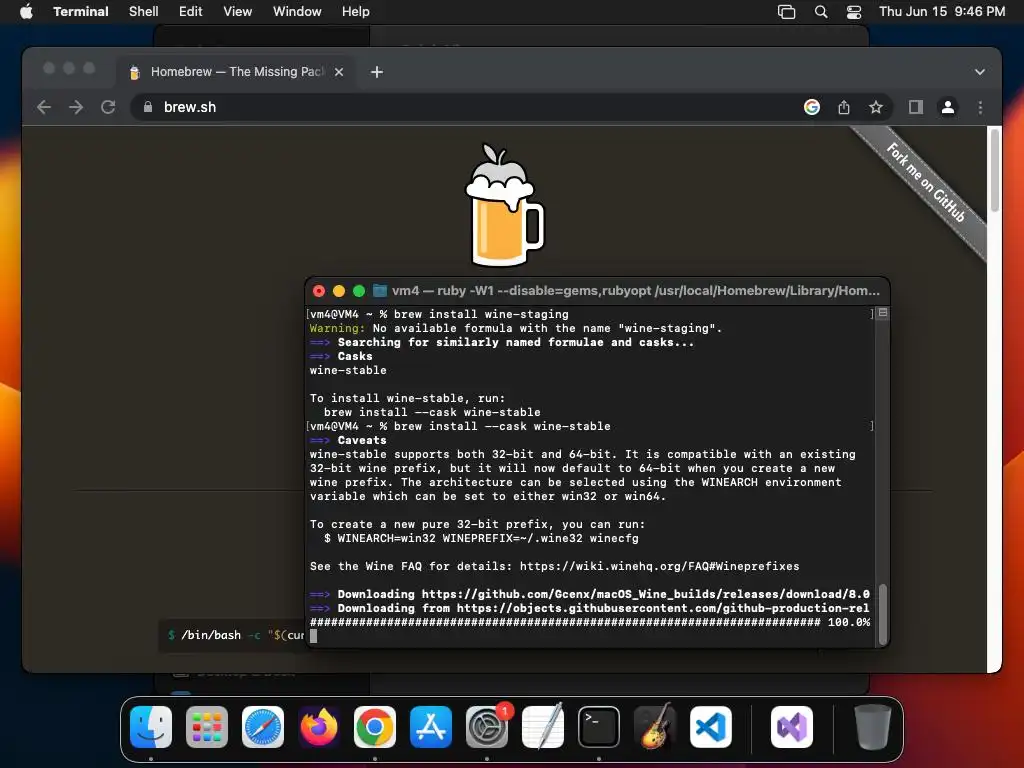Share this page from address bar
The image size is (1024, 768).
(x=844, y=107)
